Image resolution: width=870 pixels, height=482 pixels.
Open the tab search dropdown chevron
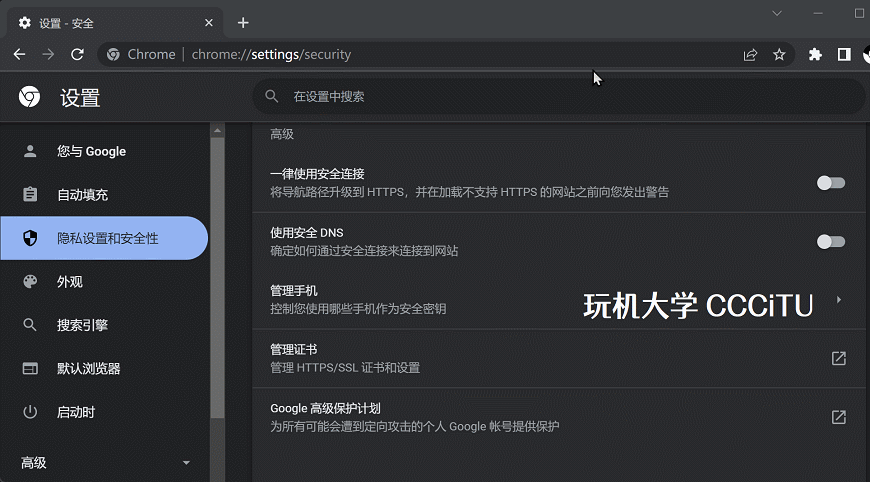coord(777,13)
